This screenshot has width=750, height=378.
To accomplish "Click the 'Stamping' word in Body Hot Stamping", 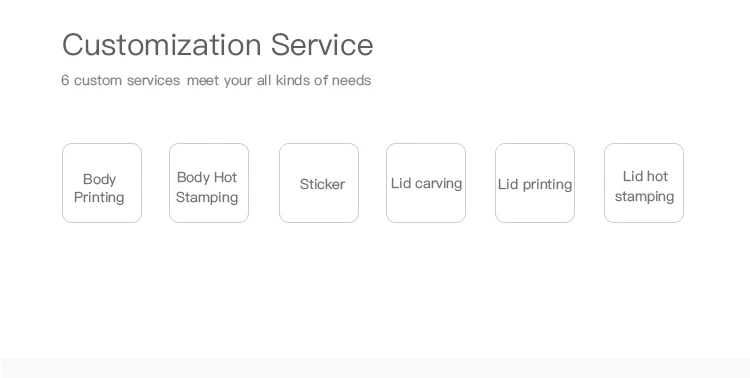I will [207, 197].
